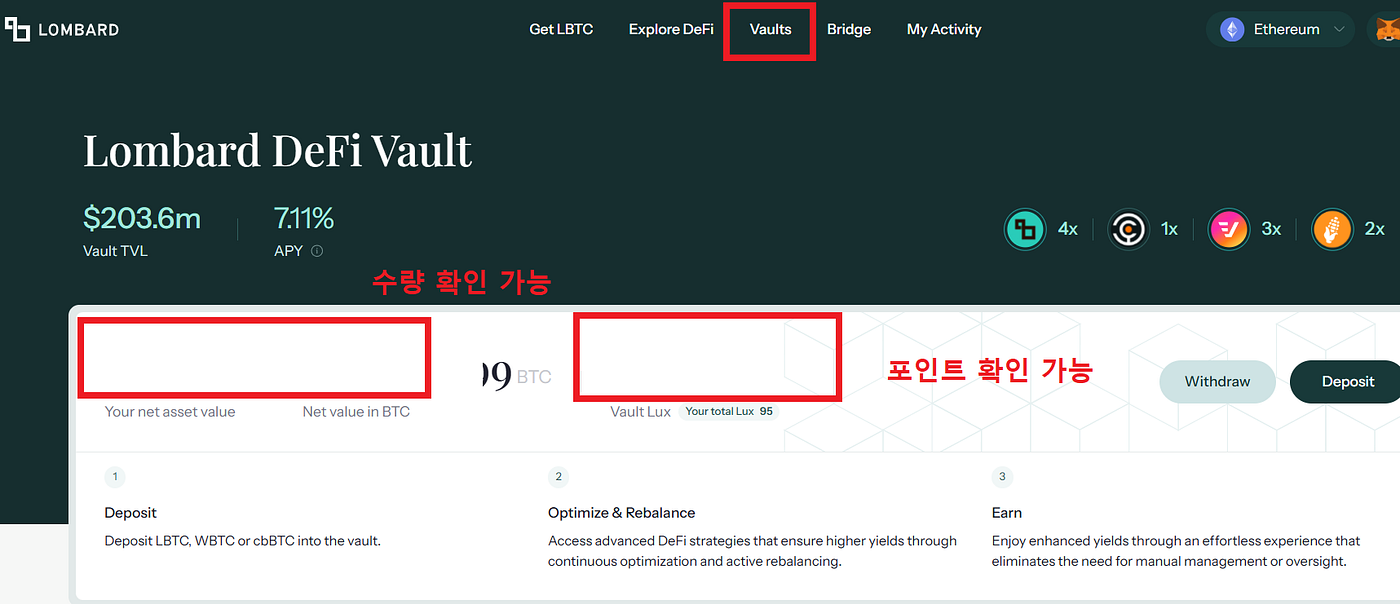1400x604 pixels.
Task: Go to the Bridge page
Action: pos(849,29)
